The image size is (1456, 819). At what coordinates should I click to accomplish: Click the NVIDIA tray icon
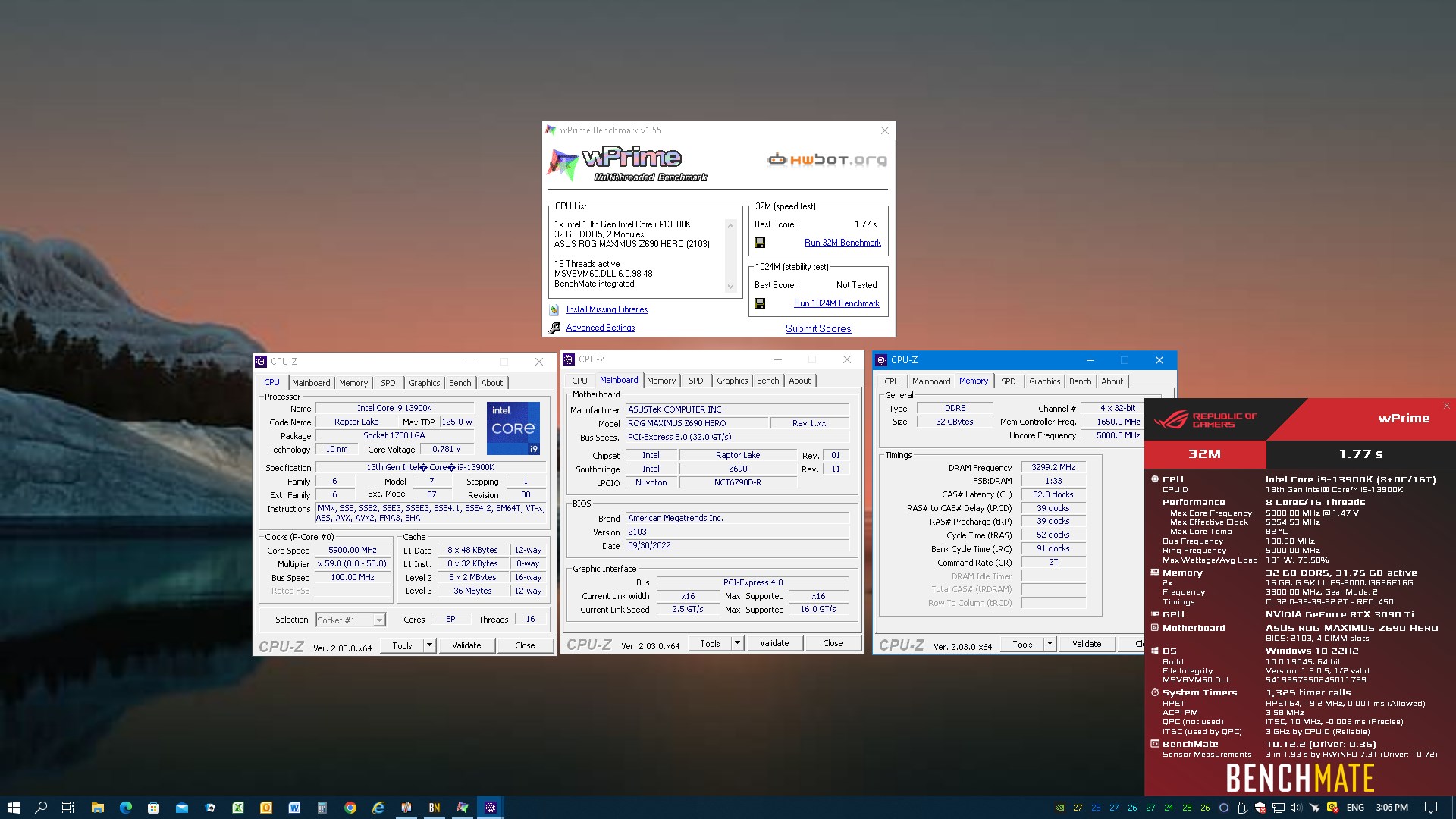coord(1059,808)
